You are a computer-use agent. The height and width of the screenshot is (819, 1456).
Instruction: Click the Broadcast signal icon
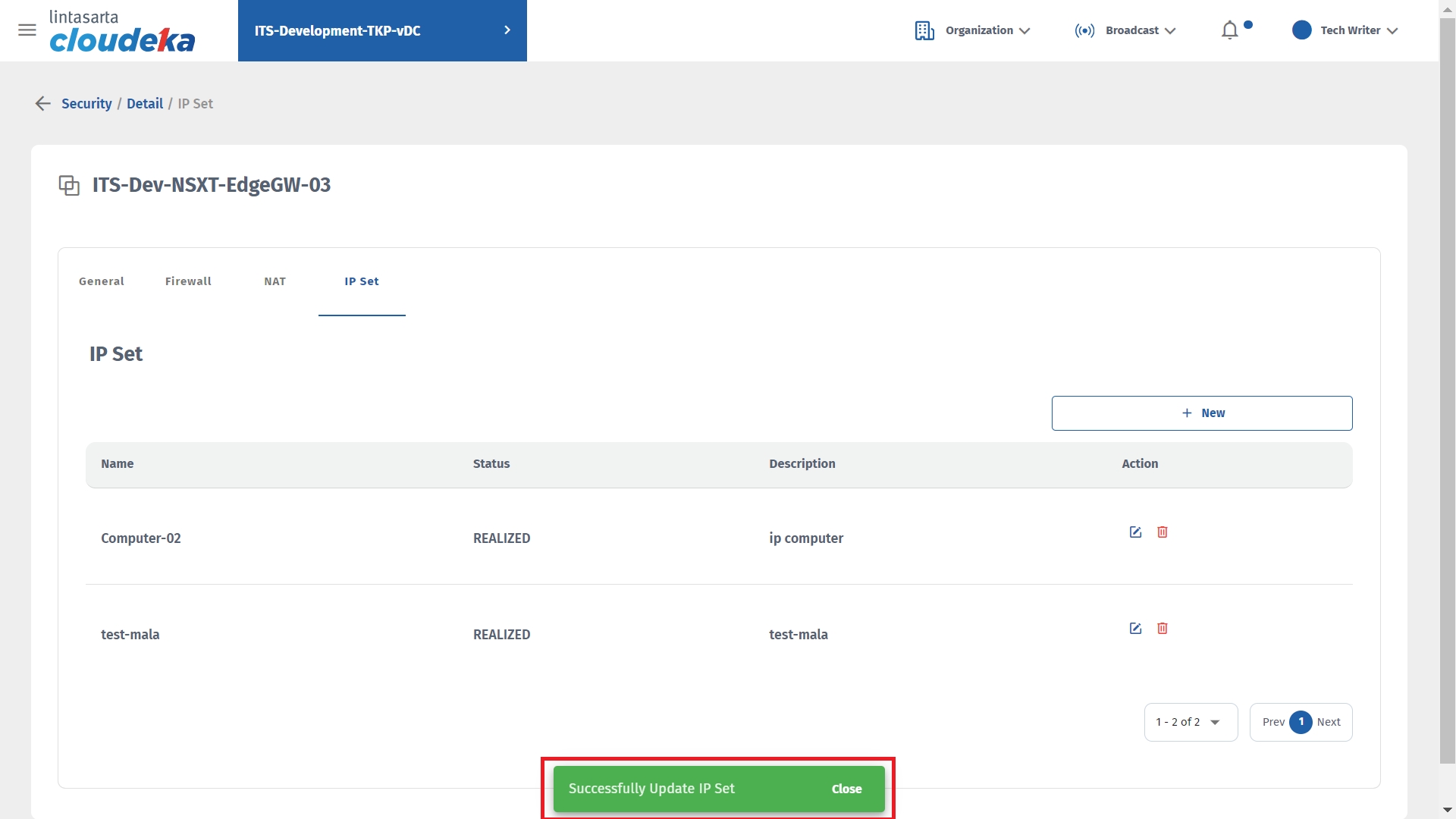pos(1084,30)
